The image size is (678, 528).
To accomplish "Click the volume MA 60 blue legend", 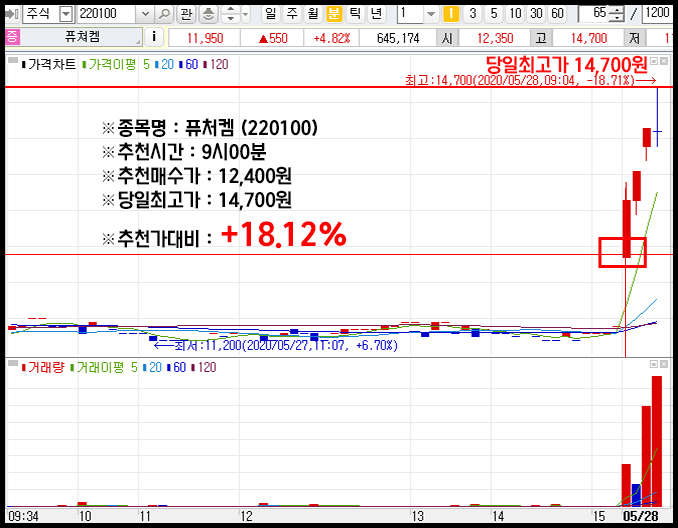I will tap(176, 368).
